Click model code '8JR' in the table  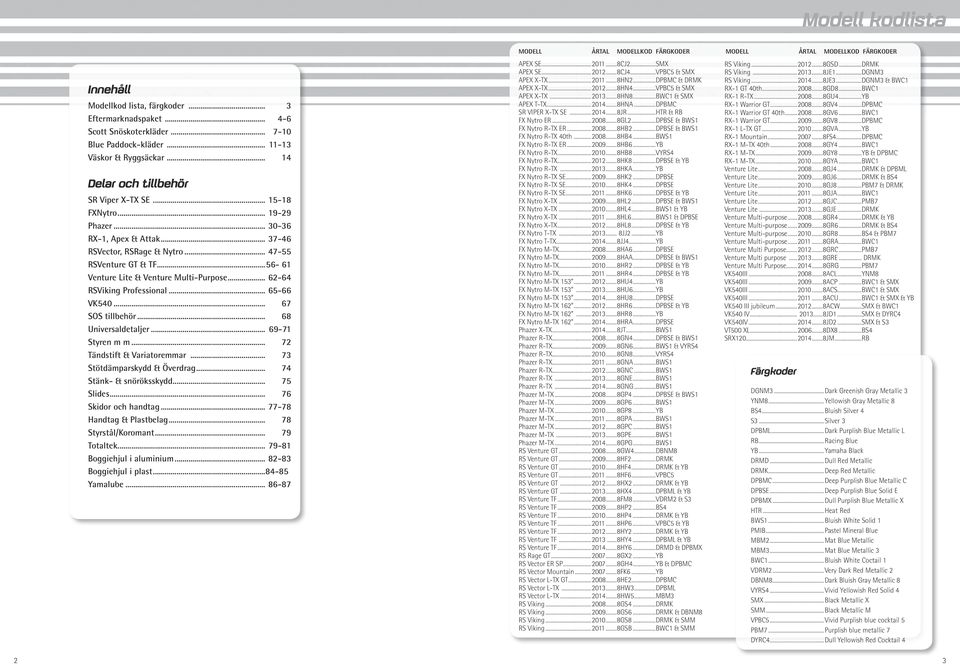pyautogui.click(x=621, y=113)
